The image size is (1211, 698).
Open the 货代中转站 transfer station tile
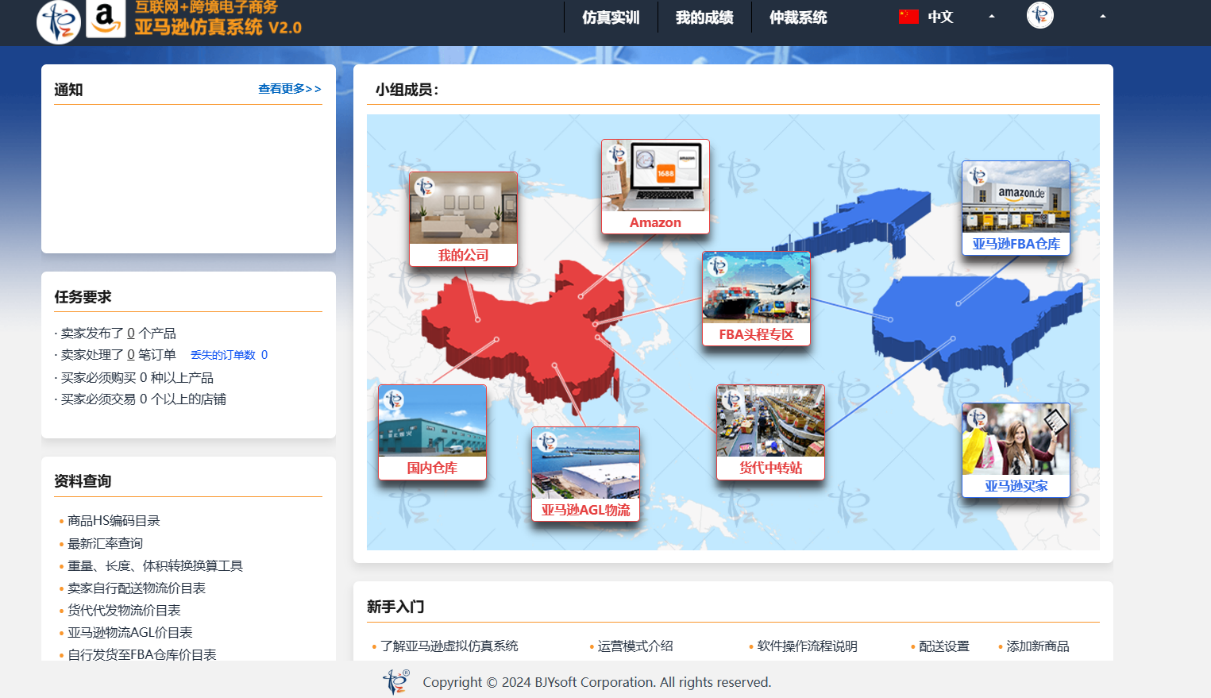click(x=770, y=432)
